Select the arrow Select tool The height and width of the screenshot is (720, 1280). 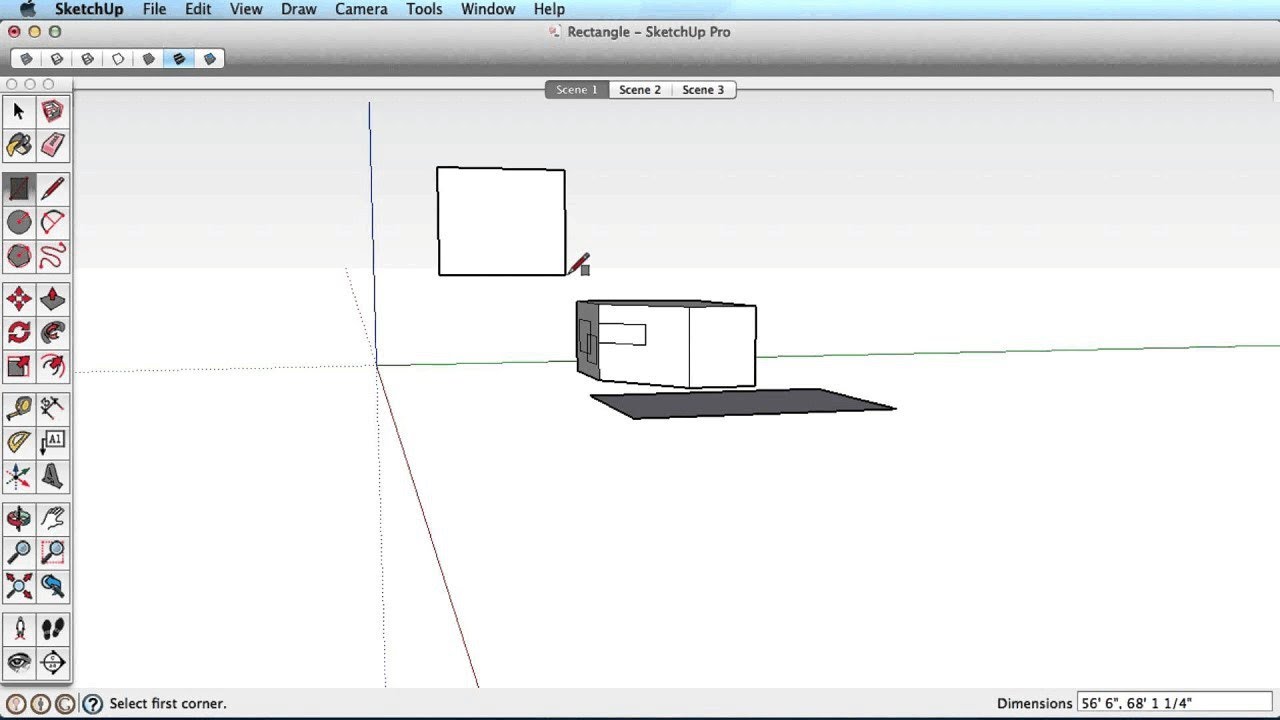19,111
